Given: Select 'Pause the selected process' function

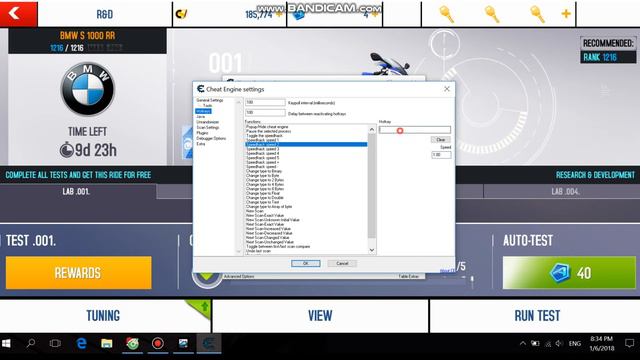Looking at the screenshot, I should coord(268,131).
